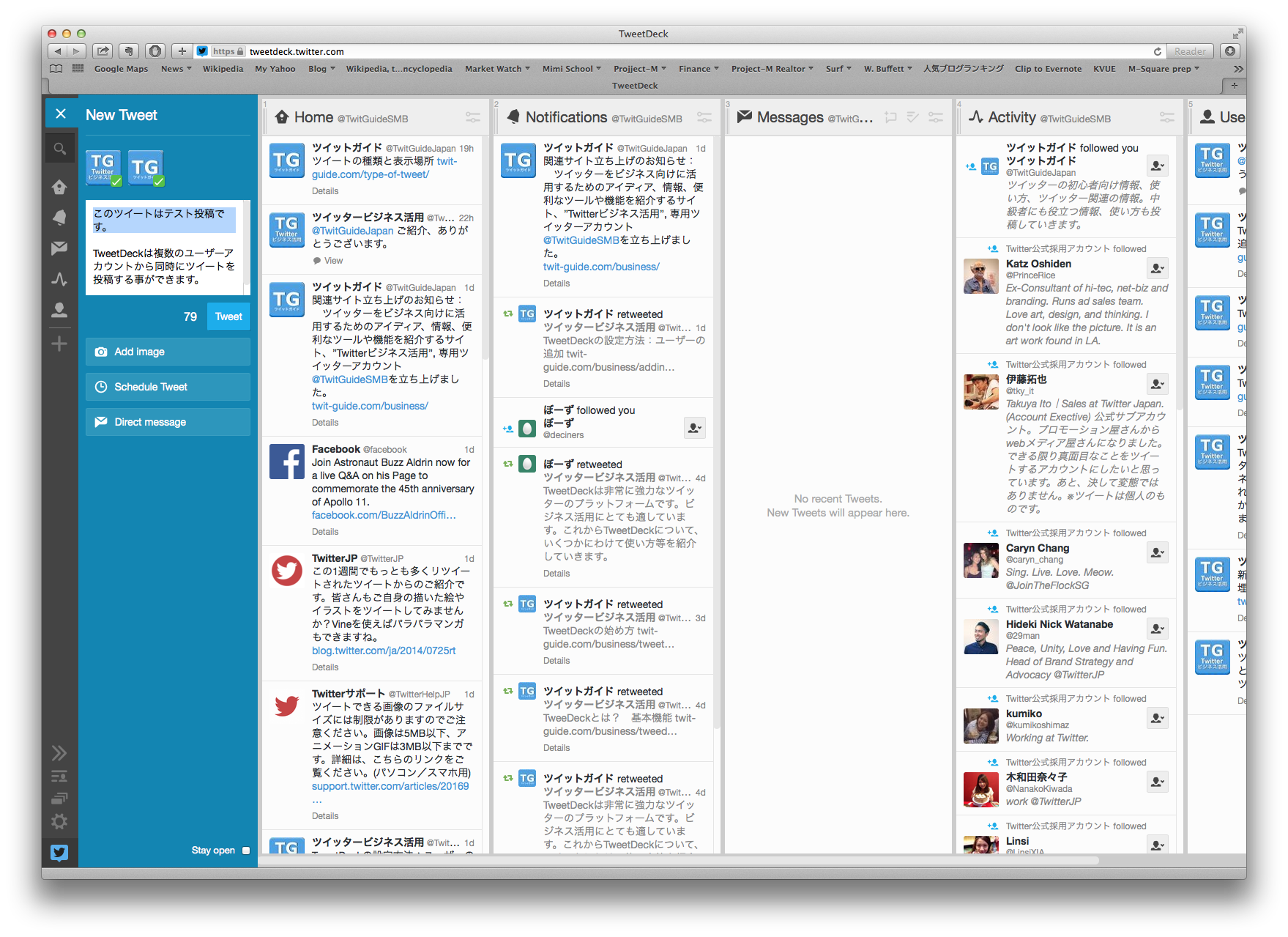Open @JoinTheFlockSG mention in Caryn Chang bio
Screen dimensions: 1288x937
(1047, 585)
